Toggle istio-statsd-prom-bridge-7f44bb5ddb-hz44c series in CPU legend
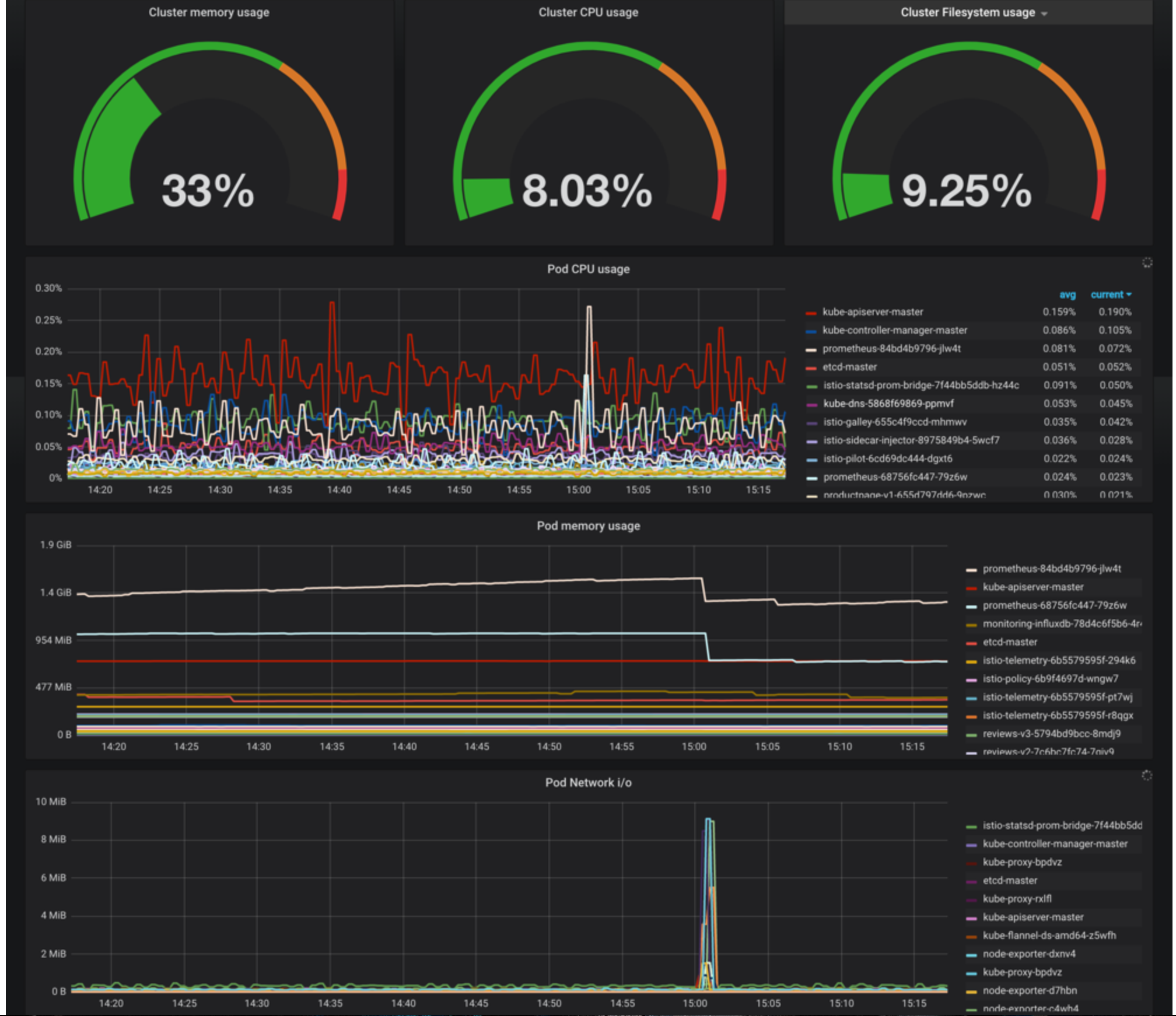This screenshot has width=1176, height=1016. (x=921, y=386)
